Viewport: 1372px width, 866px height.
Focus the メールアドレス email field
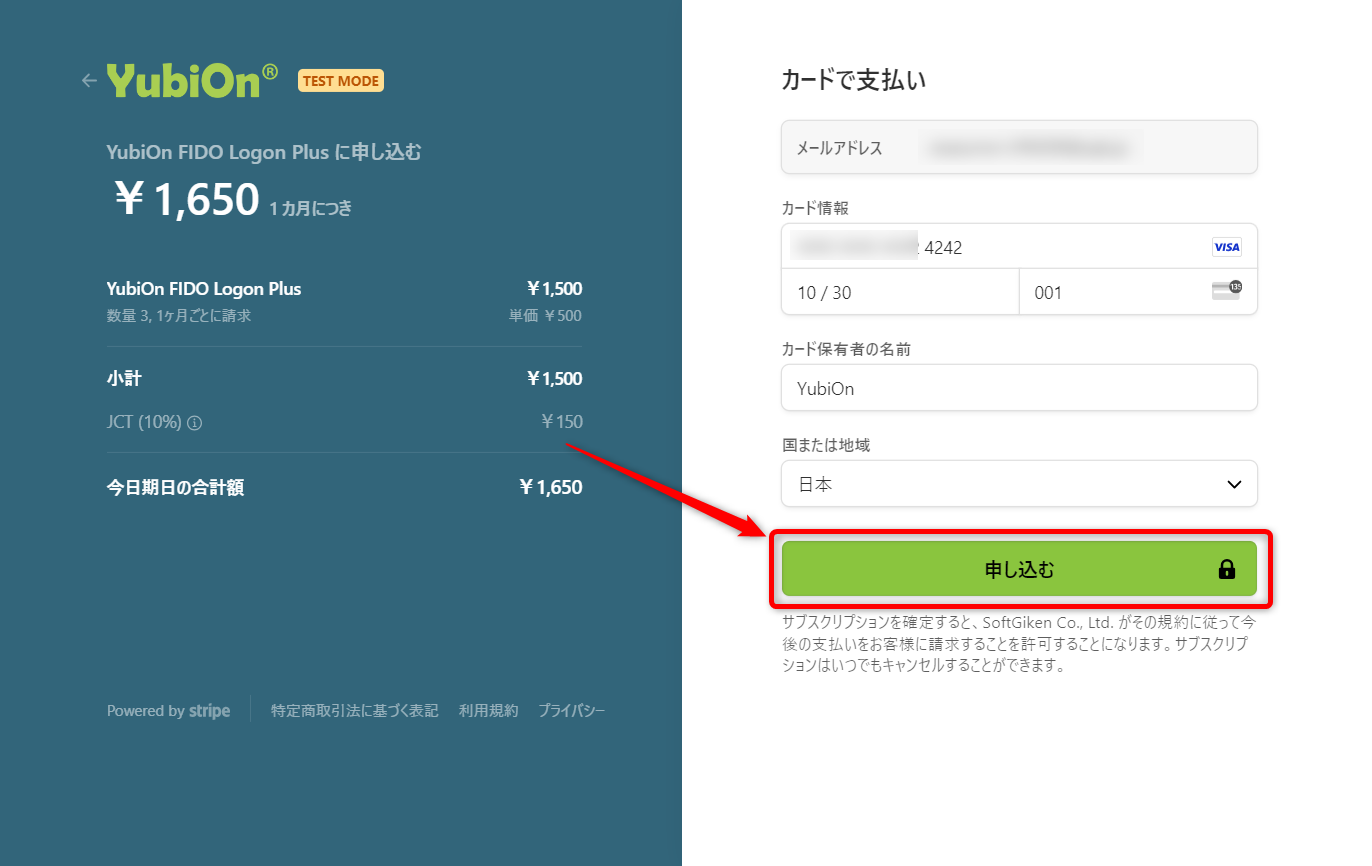tap(1019, 147)
